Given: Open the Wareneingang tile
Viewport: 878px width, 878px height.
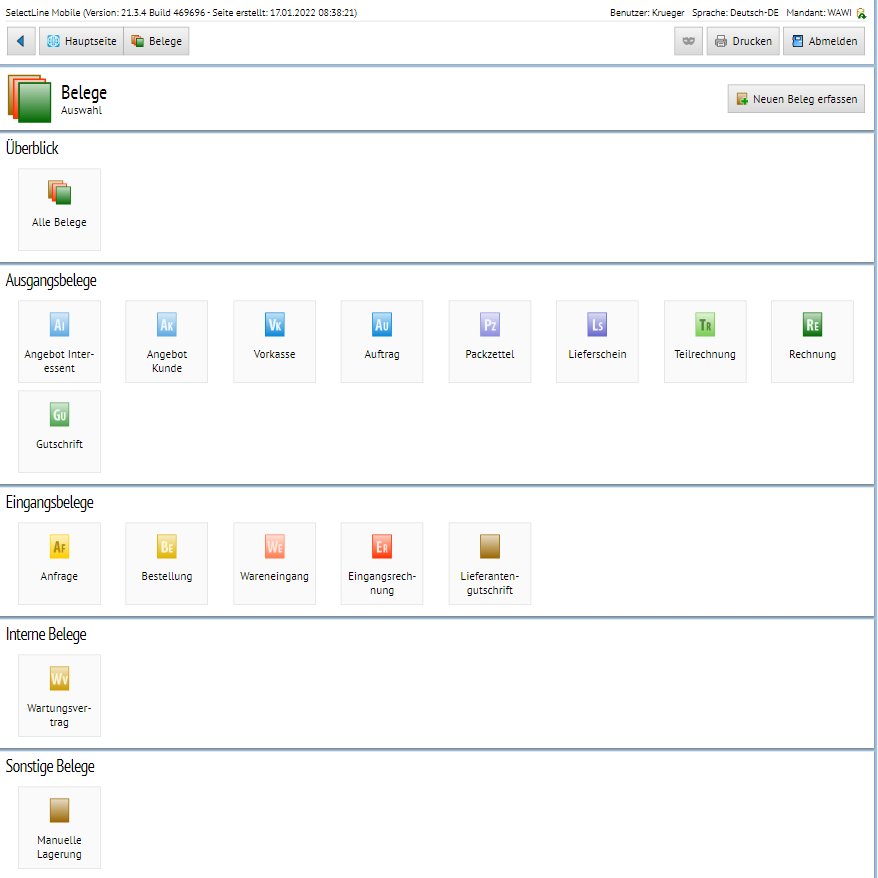Looking at the screenshot, I should (x=274, y=564).
